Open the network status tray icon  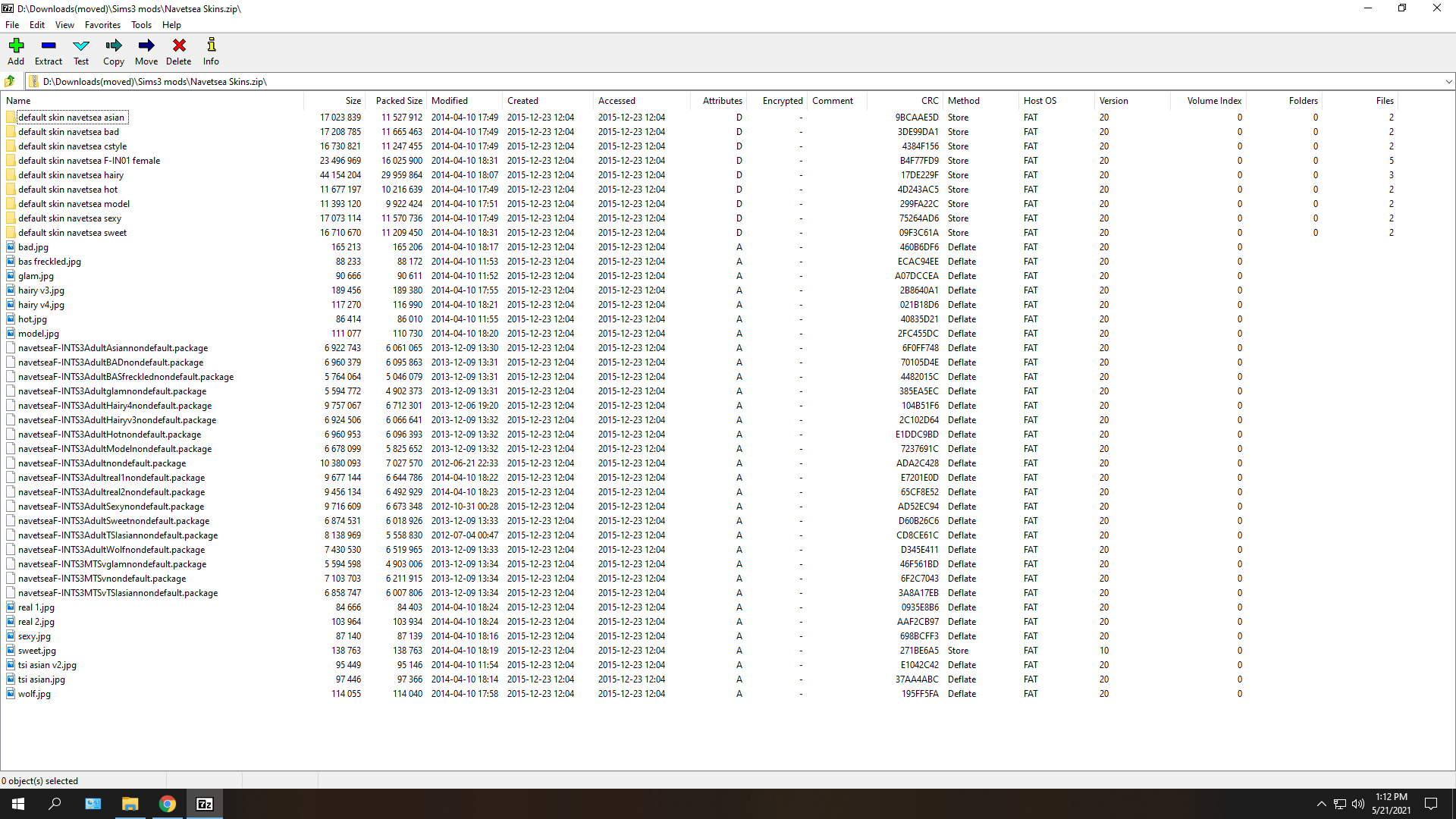(x=1340, y=804)
